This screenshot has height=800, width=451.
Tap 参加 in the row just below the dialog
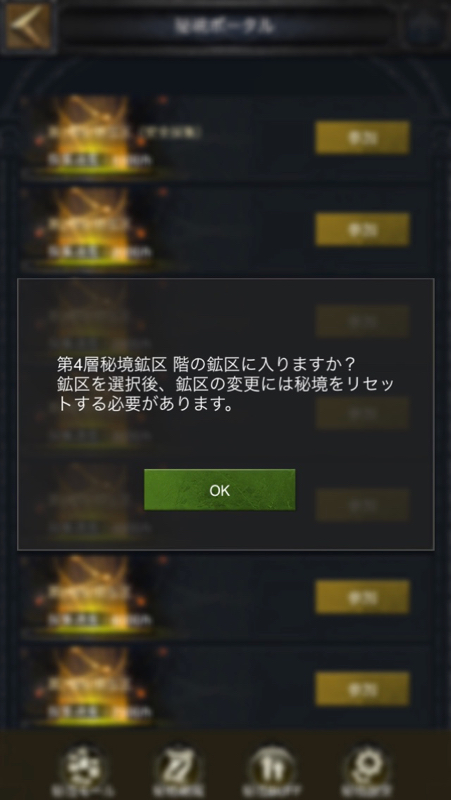click(x=362, y=596)
